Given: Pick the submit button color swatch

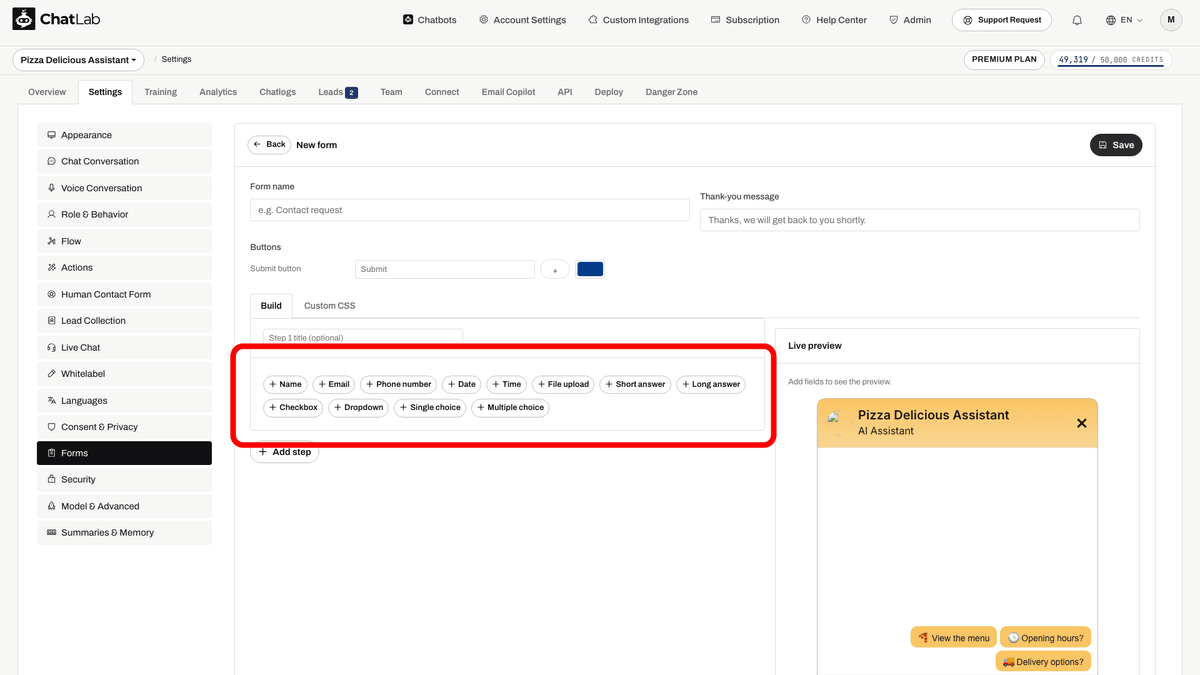Looking at the screenshot, I should (x=590, y=269).
